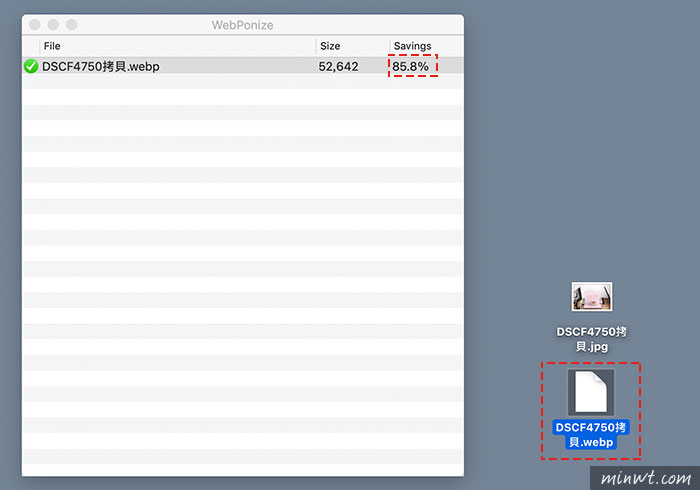The image size is (700, 490).
Task: Click the divider between File and Size headers
Action: [x=315, y=46]
